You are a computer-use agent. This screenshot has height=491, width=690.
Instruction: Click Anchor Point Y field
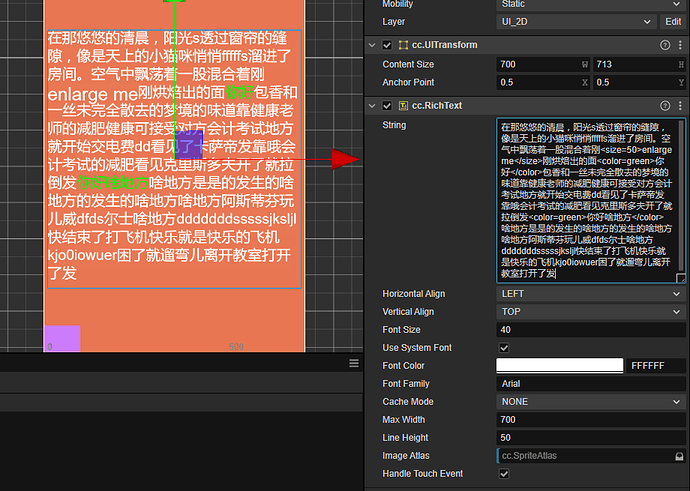(x=639, y=83)
